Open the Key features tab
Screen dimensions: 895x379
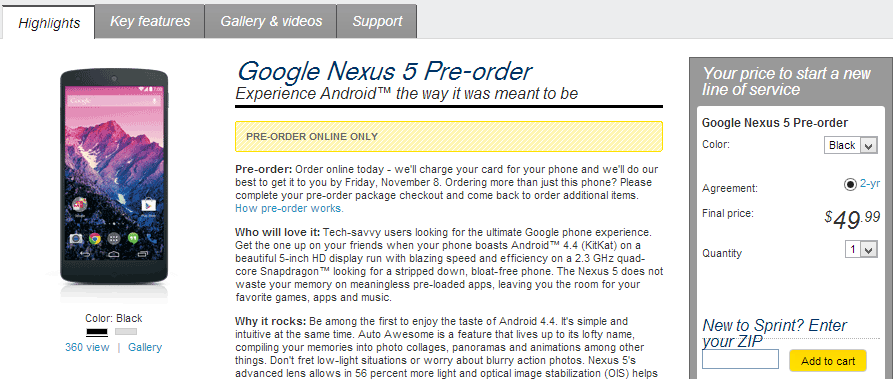point(150,22)
